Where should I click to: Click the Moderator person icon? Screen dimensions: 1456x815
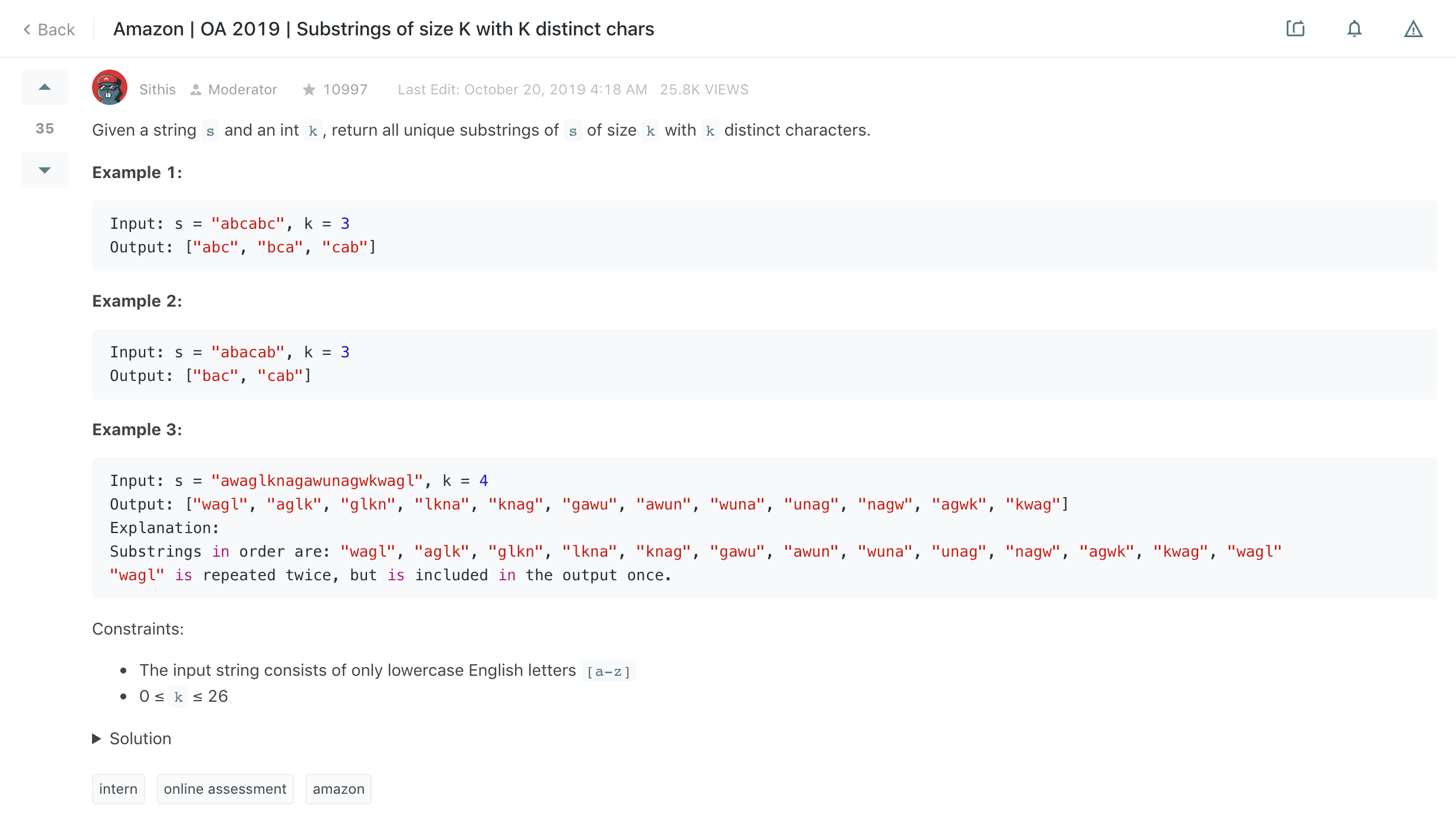196,90
